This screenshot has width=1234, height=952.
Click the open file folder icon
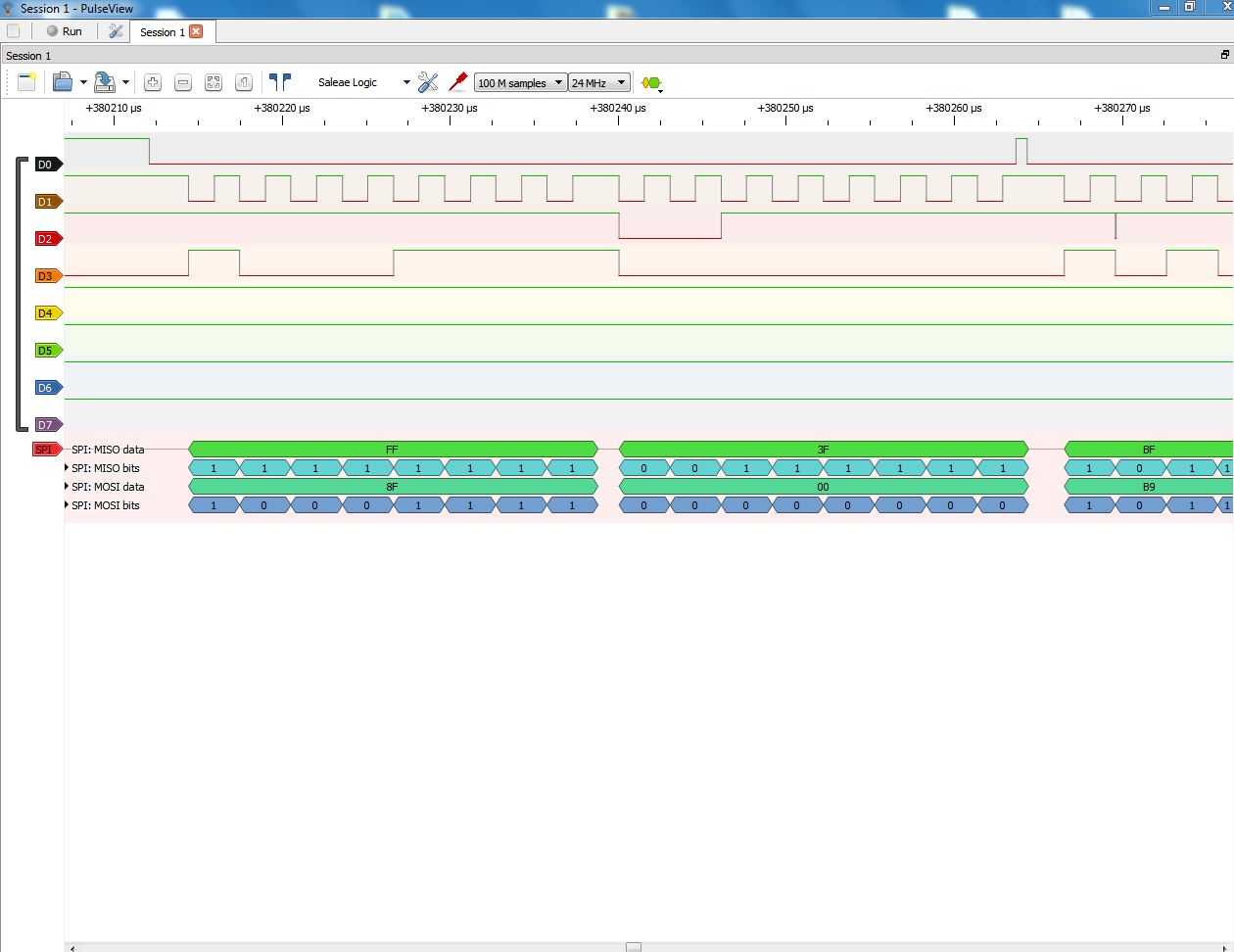(x=63, y=82)
